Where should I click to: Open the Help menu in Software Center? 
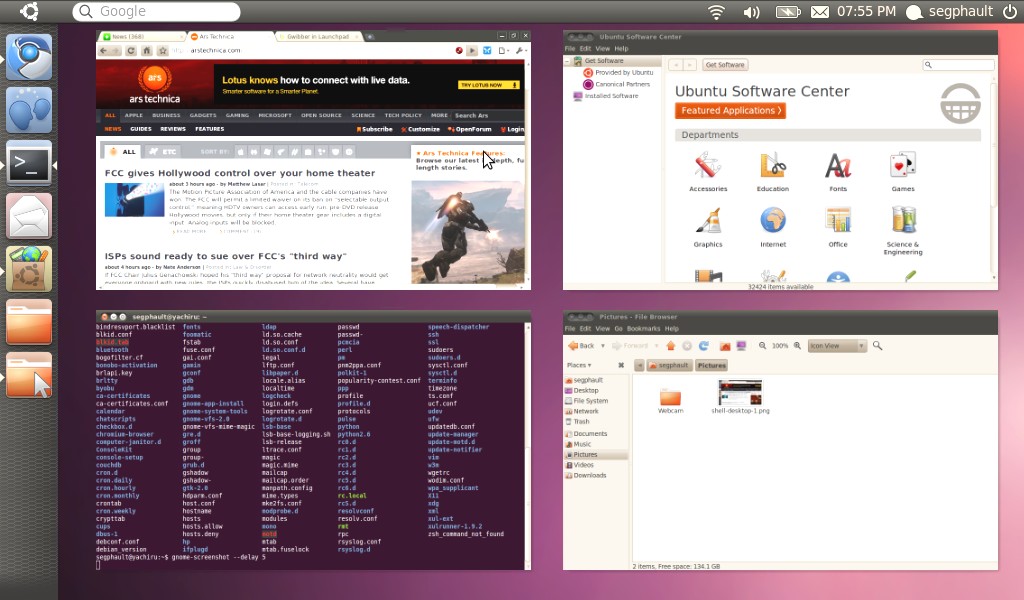pyautogui.click(x=621, y=48)
